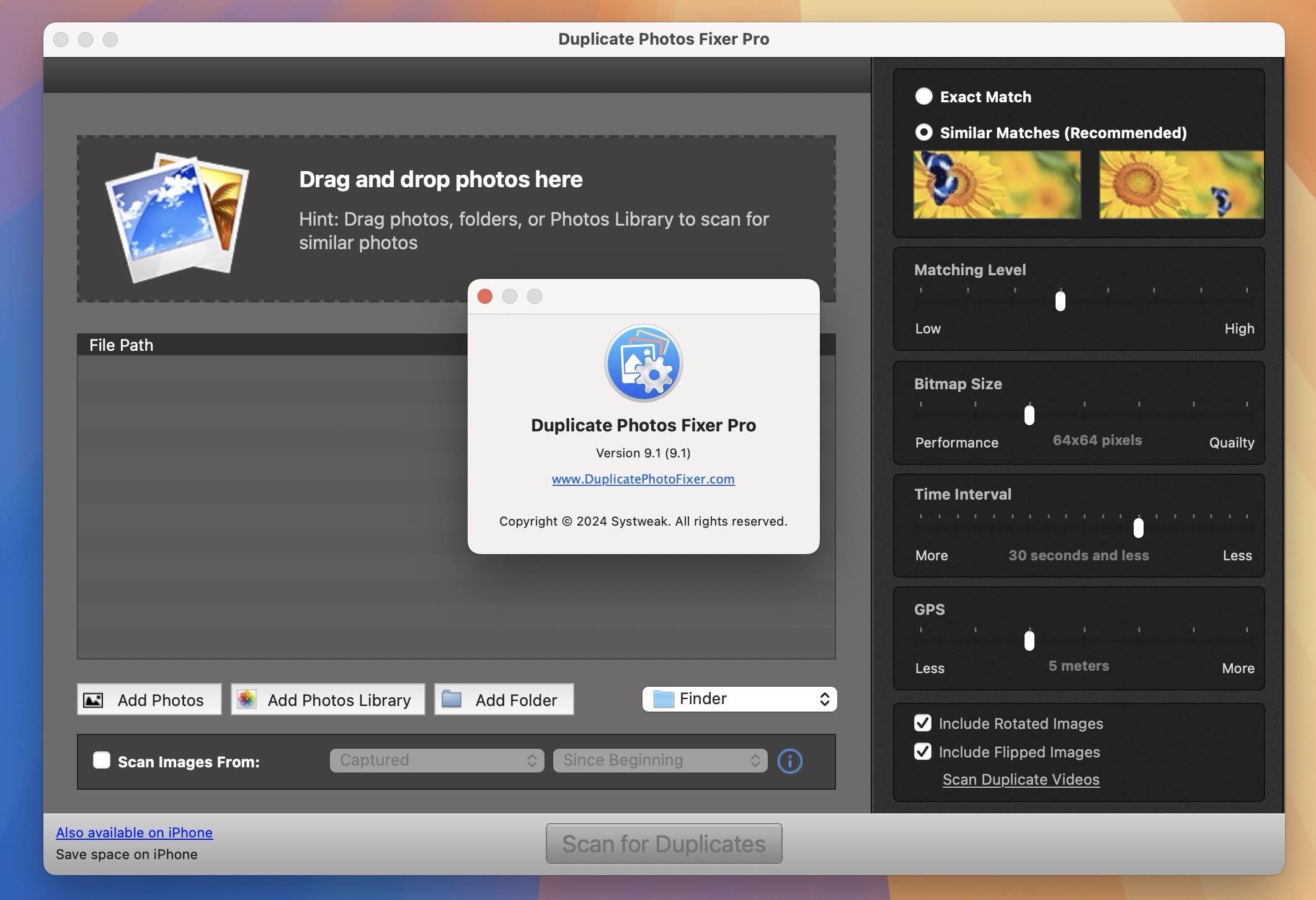This screenshot has height=900, width=1316.
Task: Expand the Captured dropdown
Action: tap(437, 761)
